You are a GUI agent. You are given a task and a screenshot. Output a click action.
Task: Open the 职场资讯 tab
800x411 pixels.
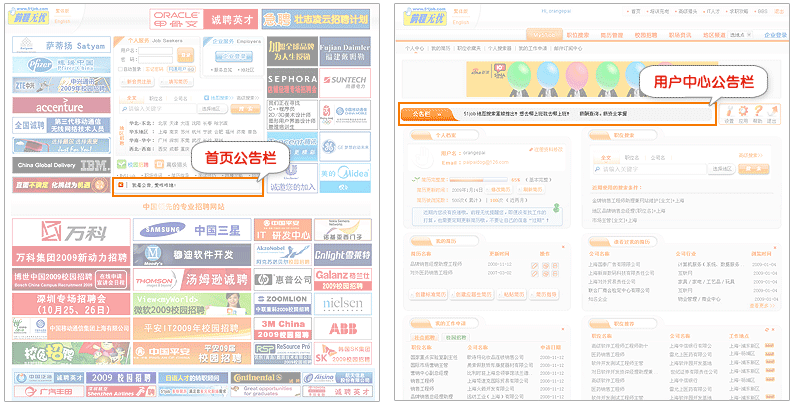[x=680, y=35]
